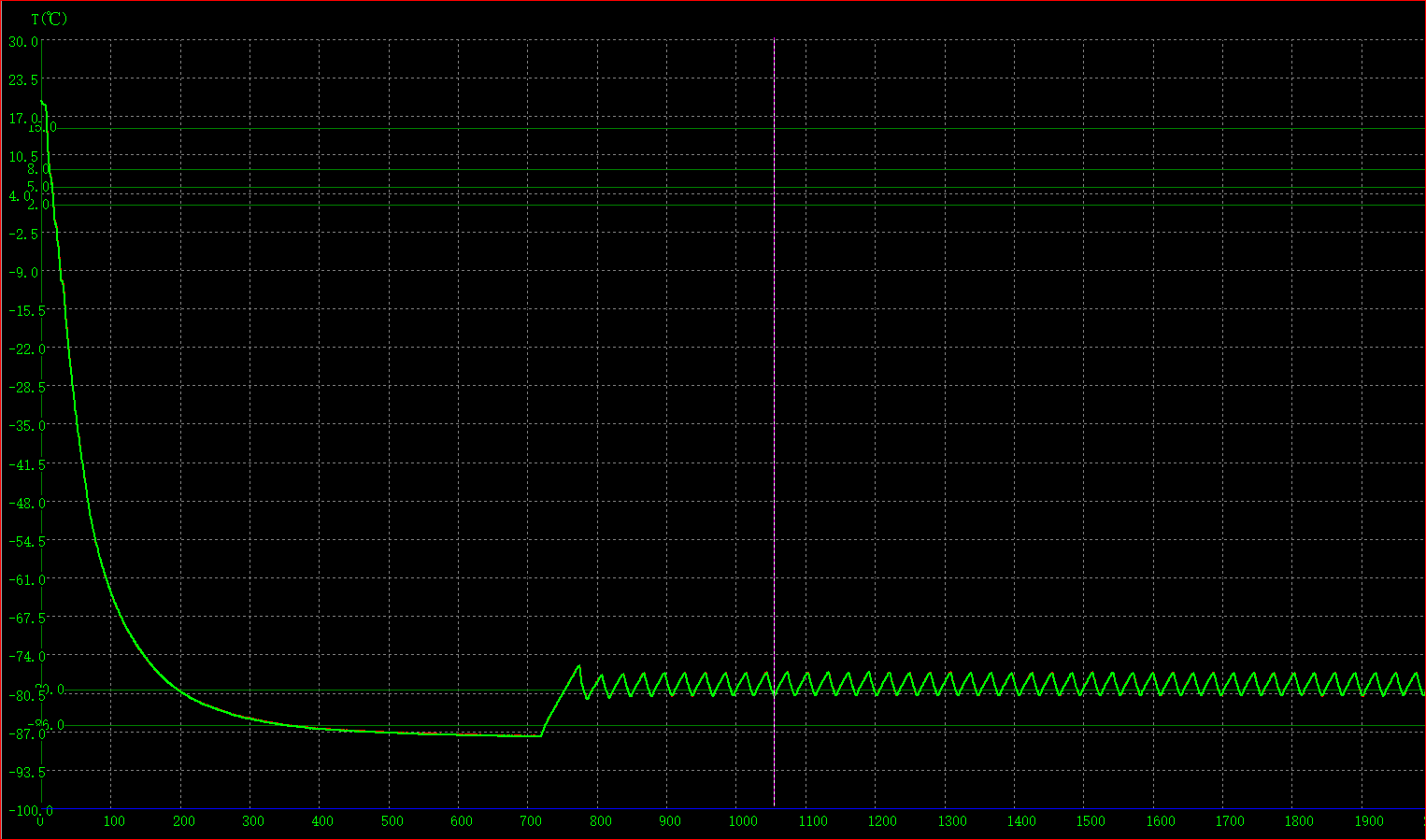Click the magenta vertical cursor line
The height and width of the screenshot is (840, 1426).
click(x=774, y=420)
